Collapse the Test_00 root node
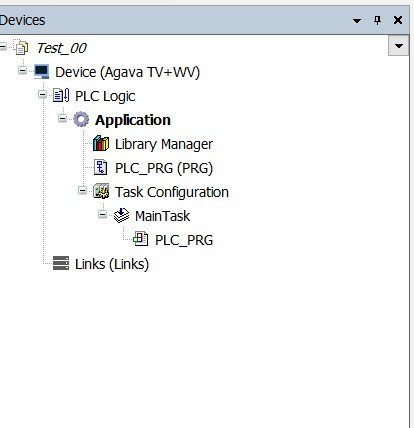Viewport: 414px width, 428px height. click(3, 47)
